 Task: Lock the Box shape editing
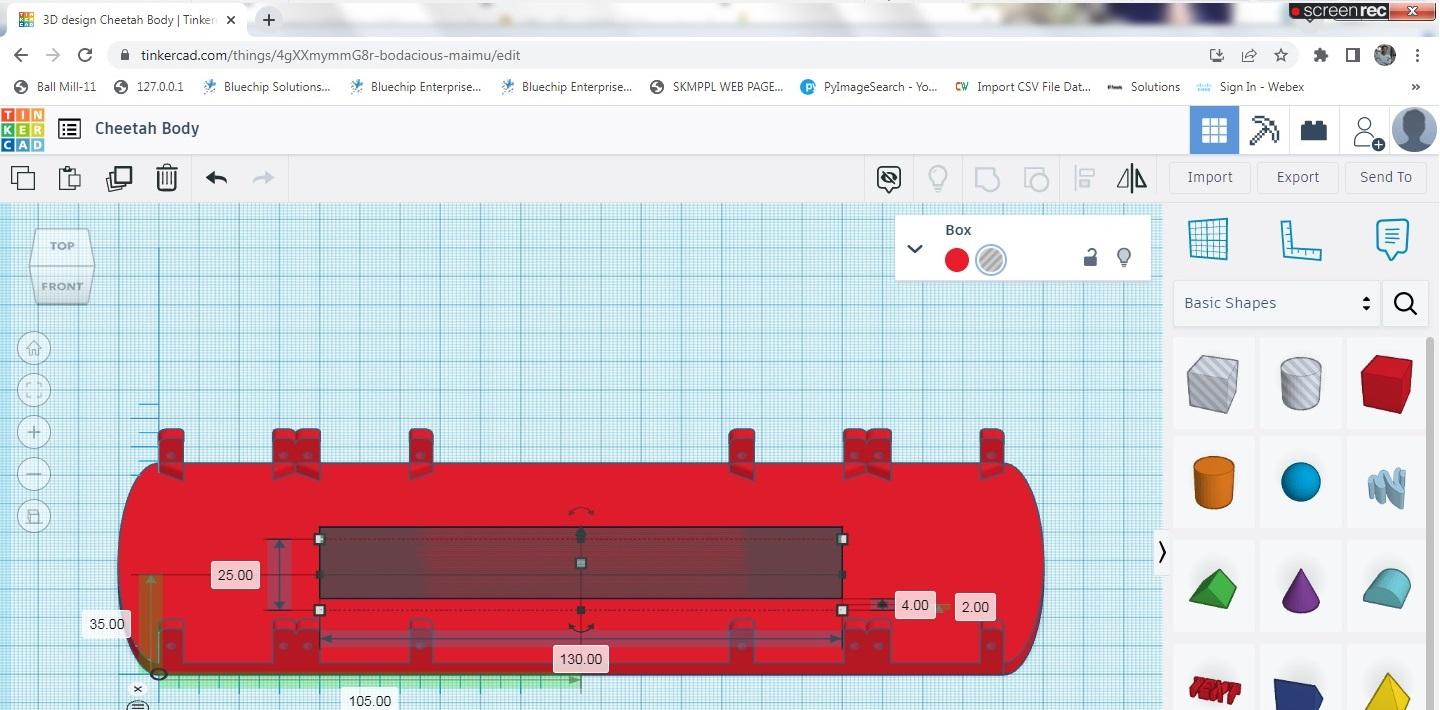click(x=1090, y=258)
